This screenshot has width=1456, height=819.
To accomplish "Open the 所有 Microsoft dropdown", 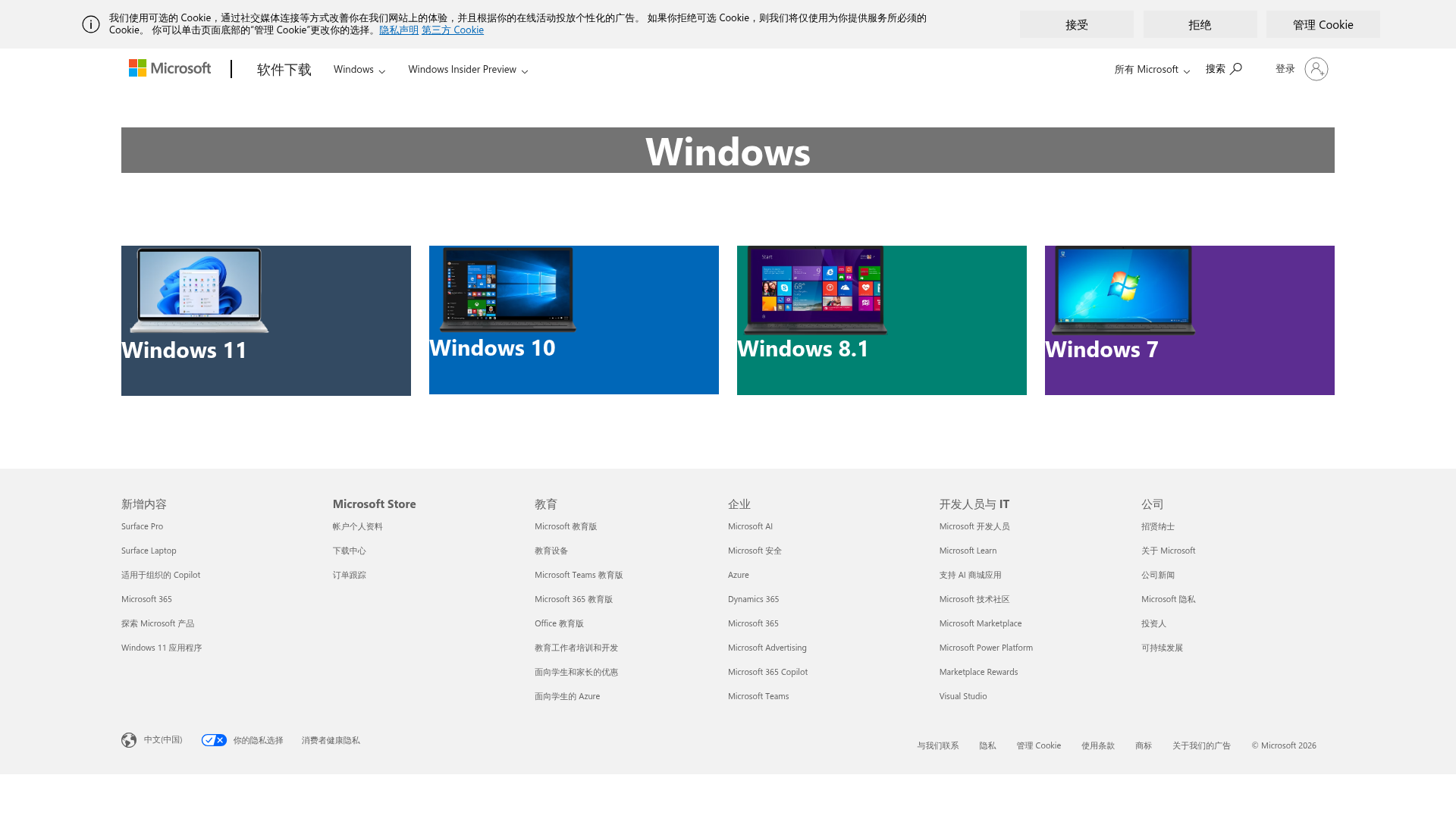I will click(x=1150, y=69).
